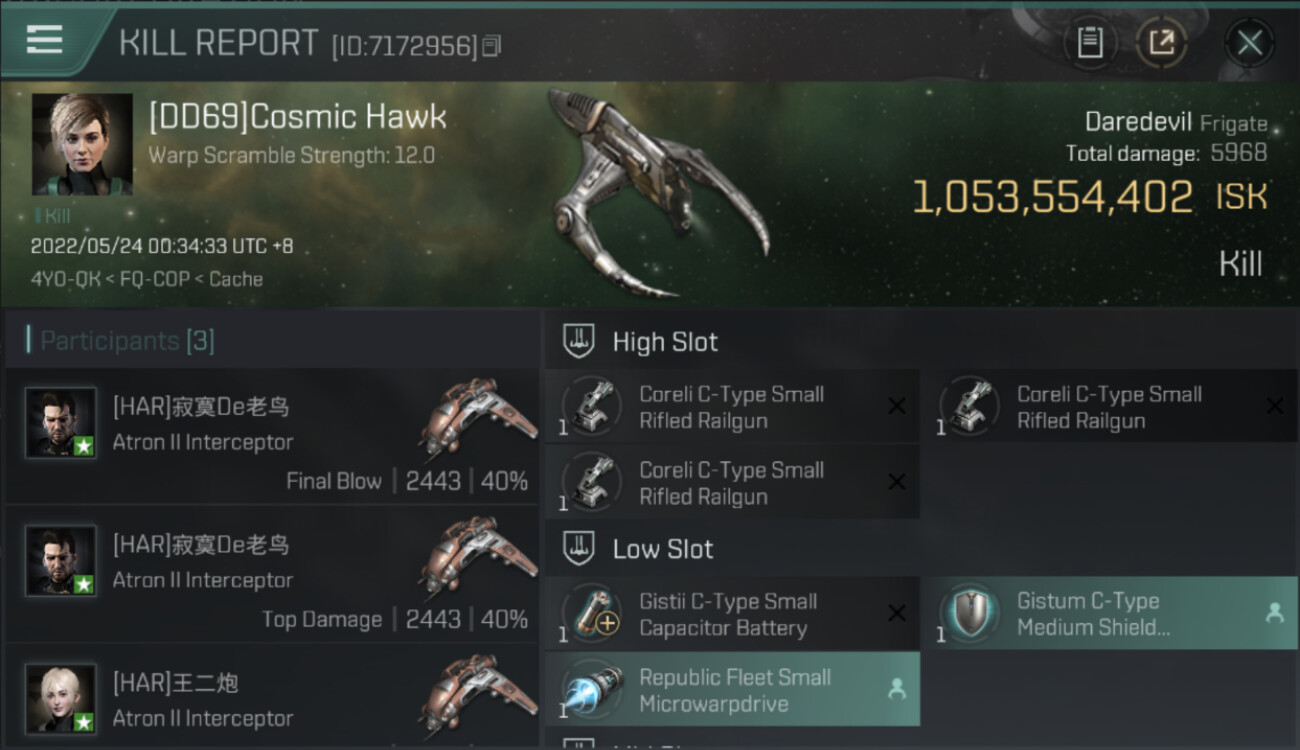
Task: Copy the kill report ID icon
Action: click(491, 46)
